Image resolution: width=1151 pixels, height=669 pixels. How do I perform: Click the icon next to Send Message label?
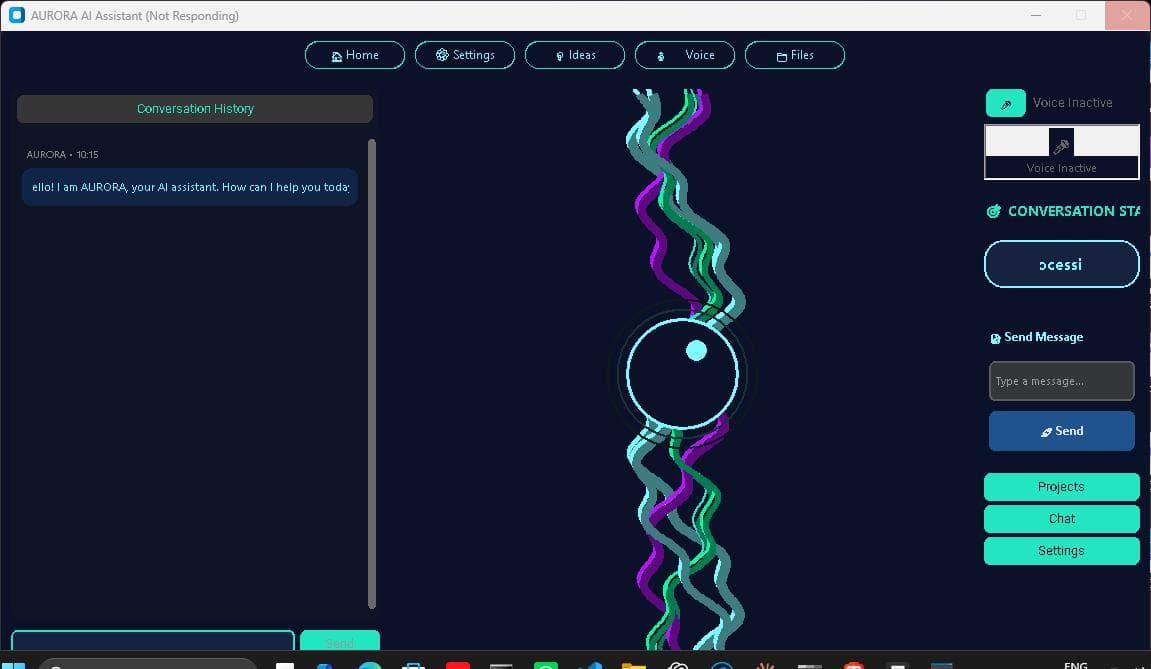995,338
